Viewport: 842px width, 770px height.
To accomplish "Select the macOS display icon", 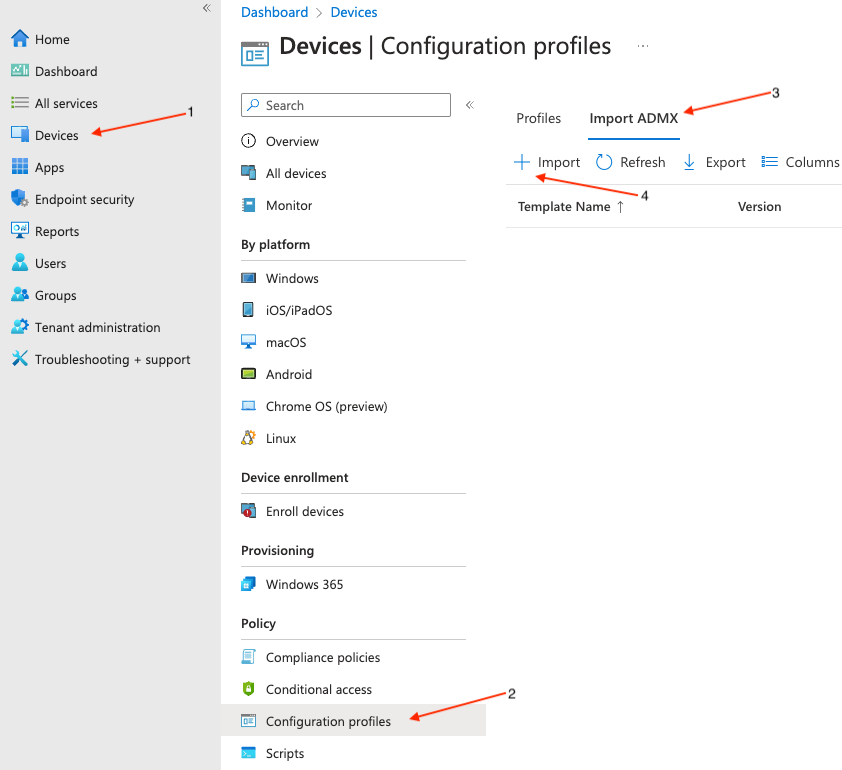I will click(x=248, y=342).
